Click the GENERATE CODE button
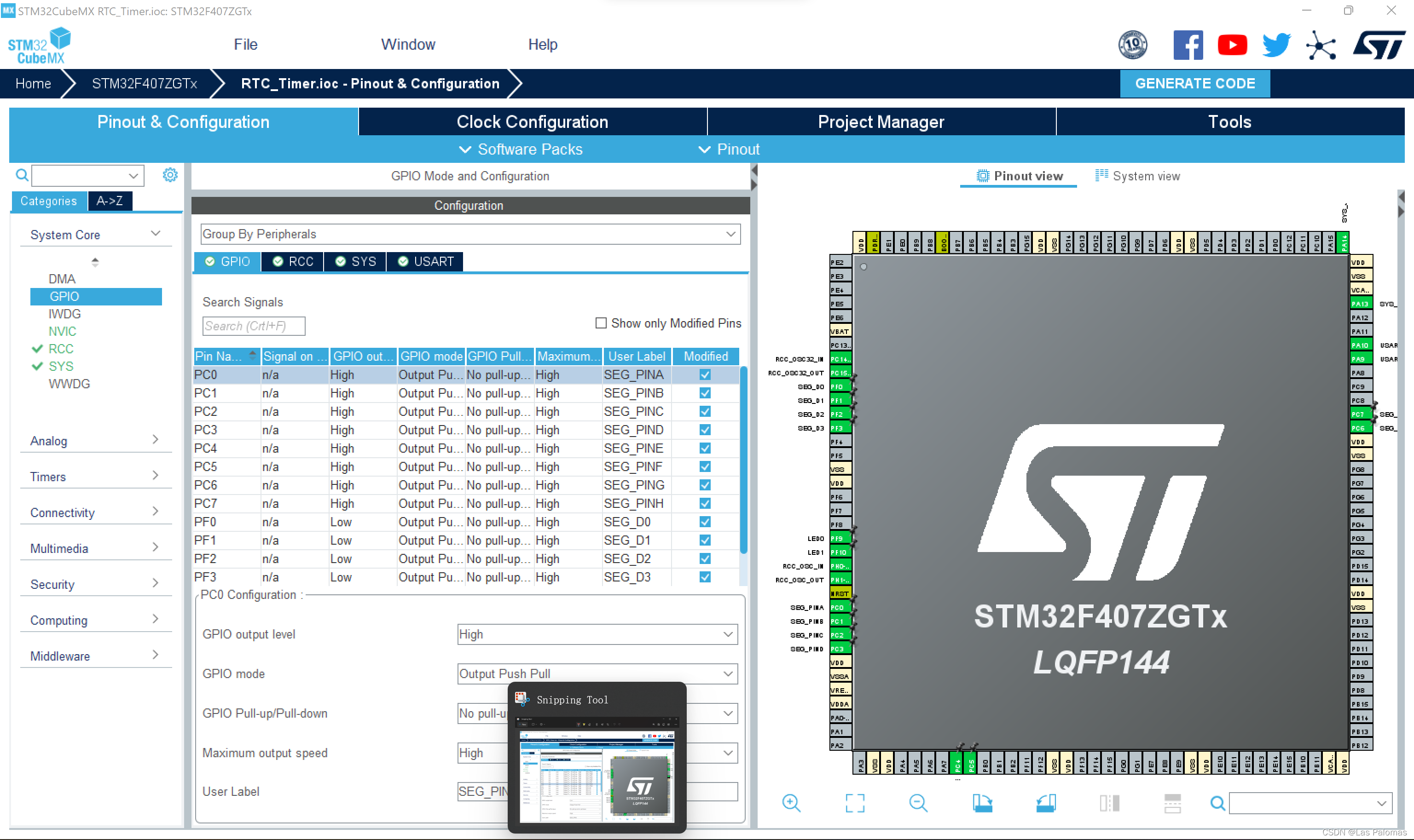Viewport: 1414px width, 840px height. [1194, 83]
